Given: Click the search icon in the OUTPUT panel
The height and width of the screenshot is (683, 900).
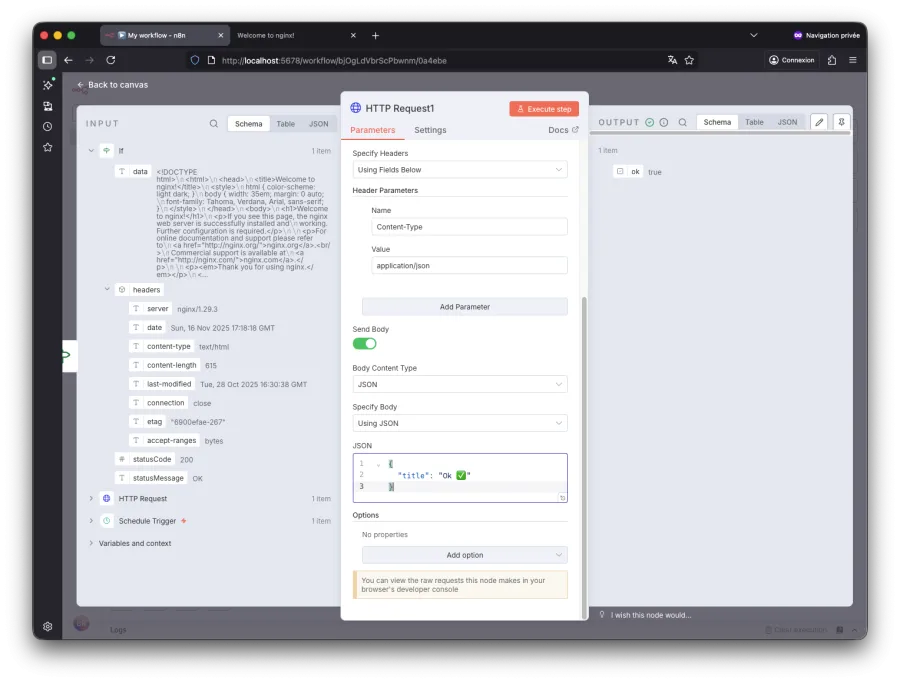Looking at the screenshot, I should pyautogui.click(x=682, y=123).
